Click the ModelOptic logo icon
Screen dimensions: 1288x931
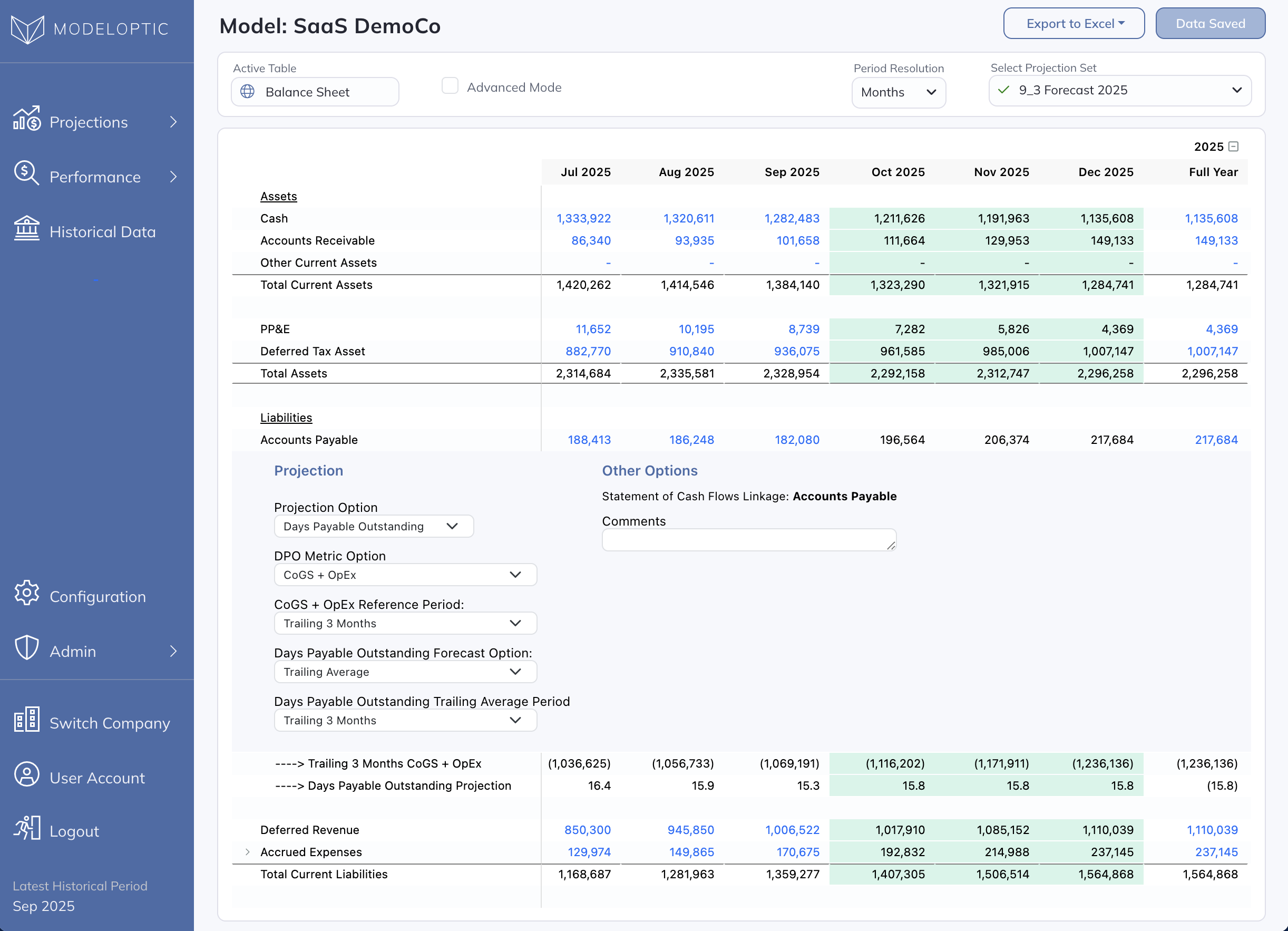click(27, 29)
